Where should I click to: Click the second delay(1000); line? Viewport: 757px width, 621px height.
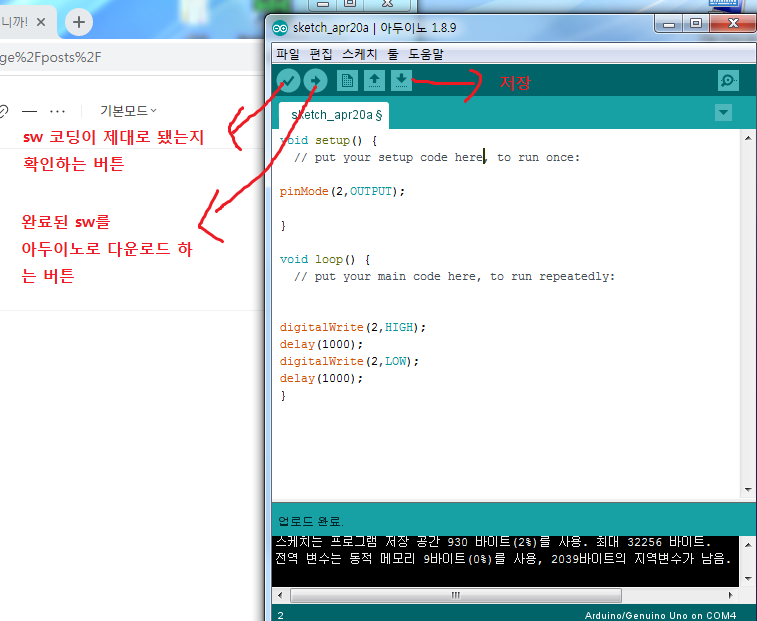[321, 378]
